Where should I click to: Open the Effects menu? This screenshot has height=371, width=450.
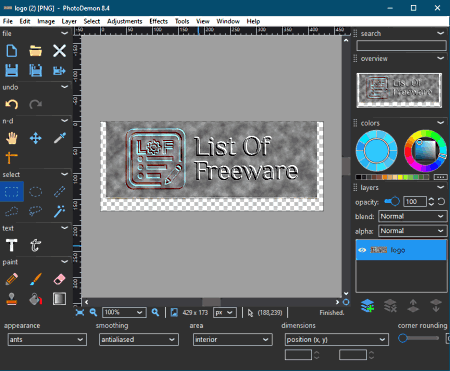point(158,21)
